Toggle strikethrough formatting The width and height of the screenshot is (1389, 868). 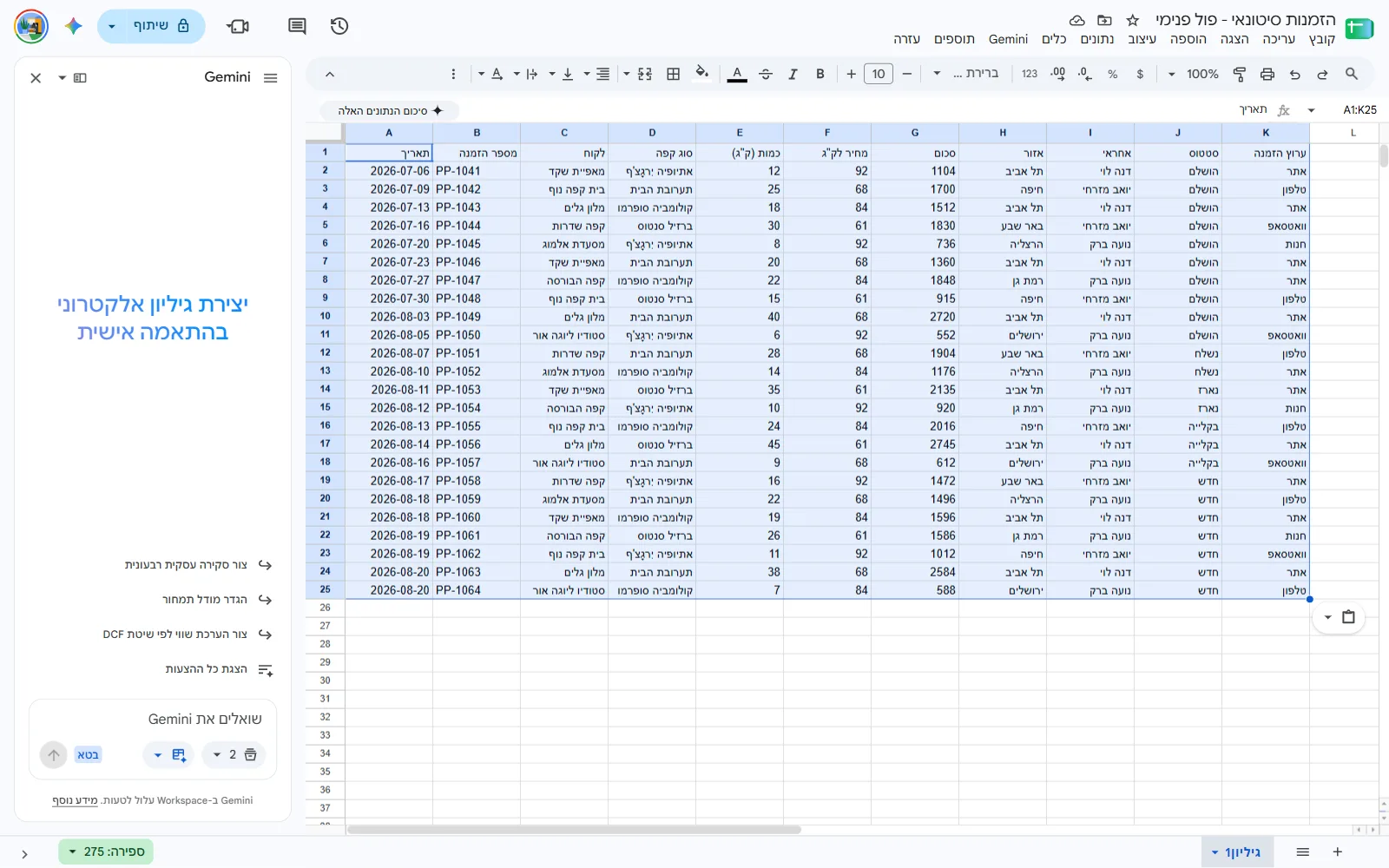[x=765, y=74]
